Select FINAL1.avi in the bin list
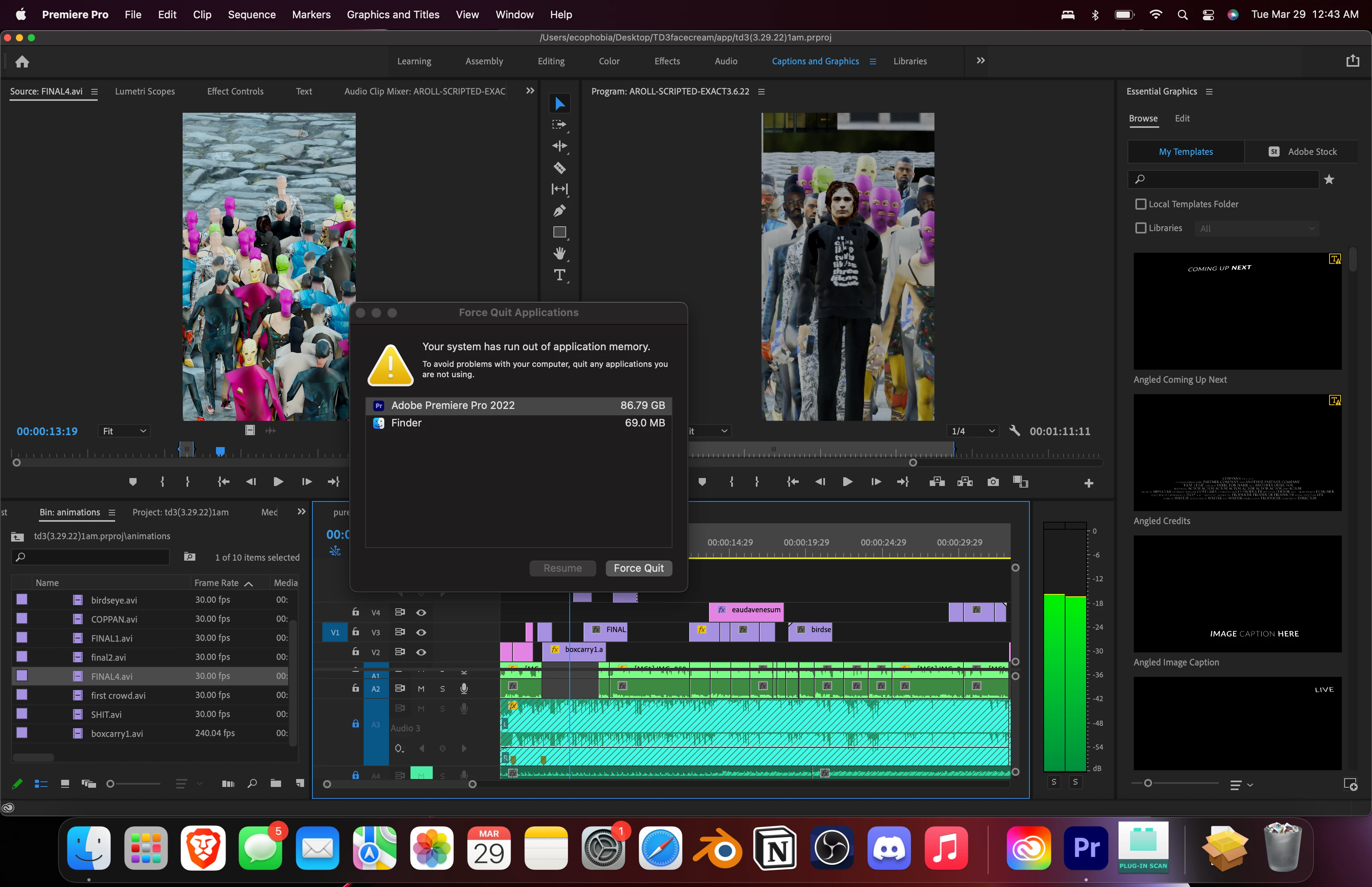 [112, 638]
